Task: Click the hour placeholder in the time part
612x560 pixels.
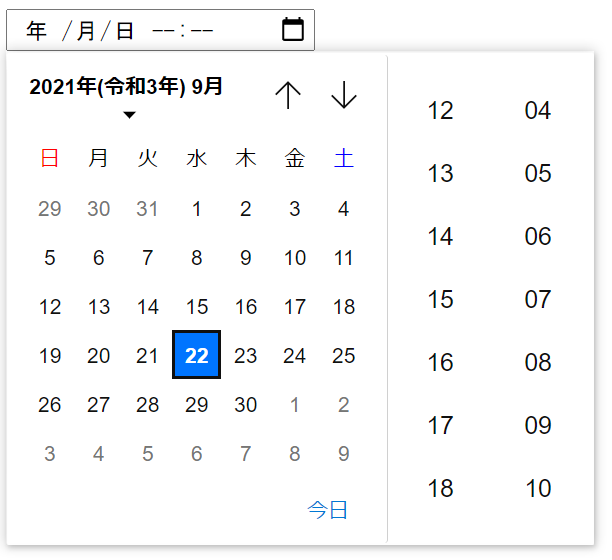Action: (163, 30)
